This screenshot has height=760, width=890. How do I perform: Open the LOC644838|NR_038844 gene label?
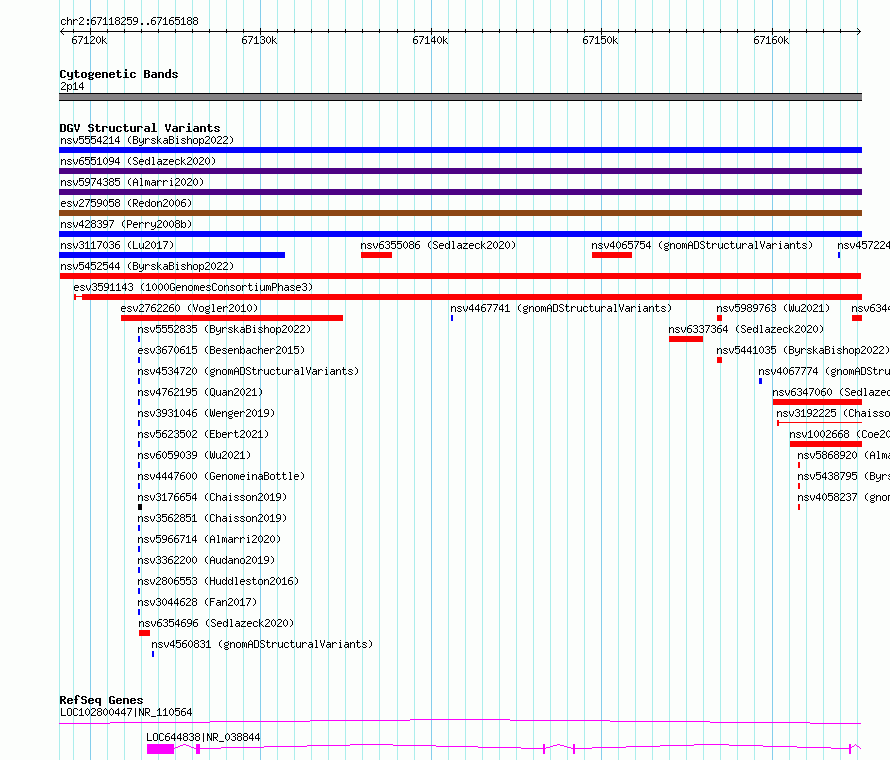pos(203,737)
